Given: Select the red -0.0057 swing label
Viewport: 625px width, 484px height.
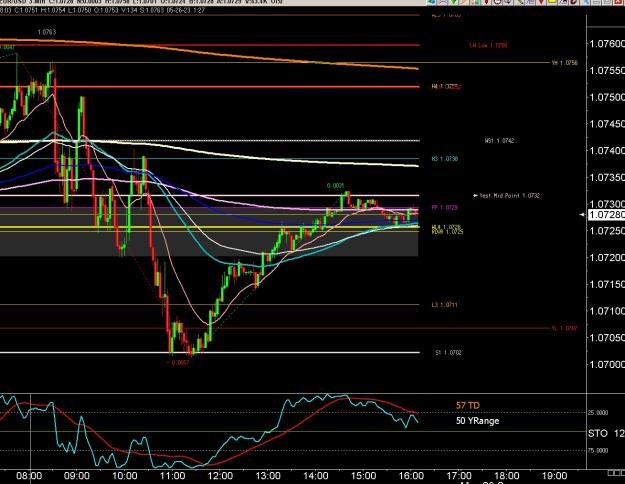Looking at the screenshot, I should point(177,362).
